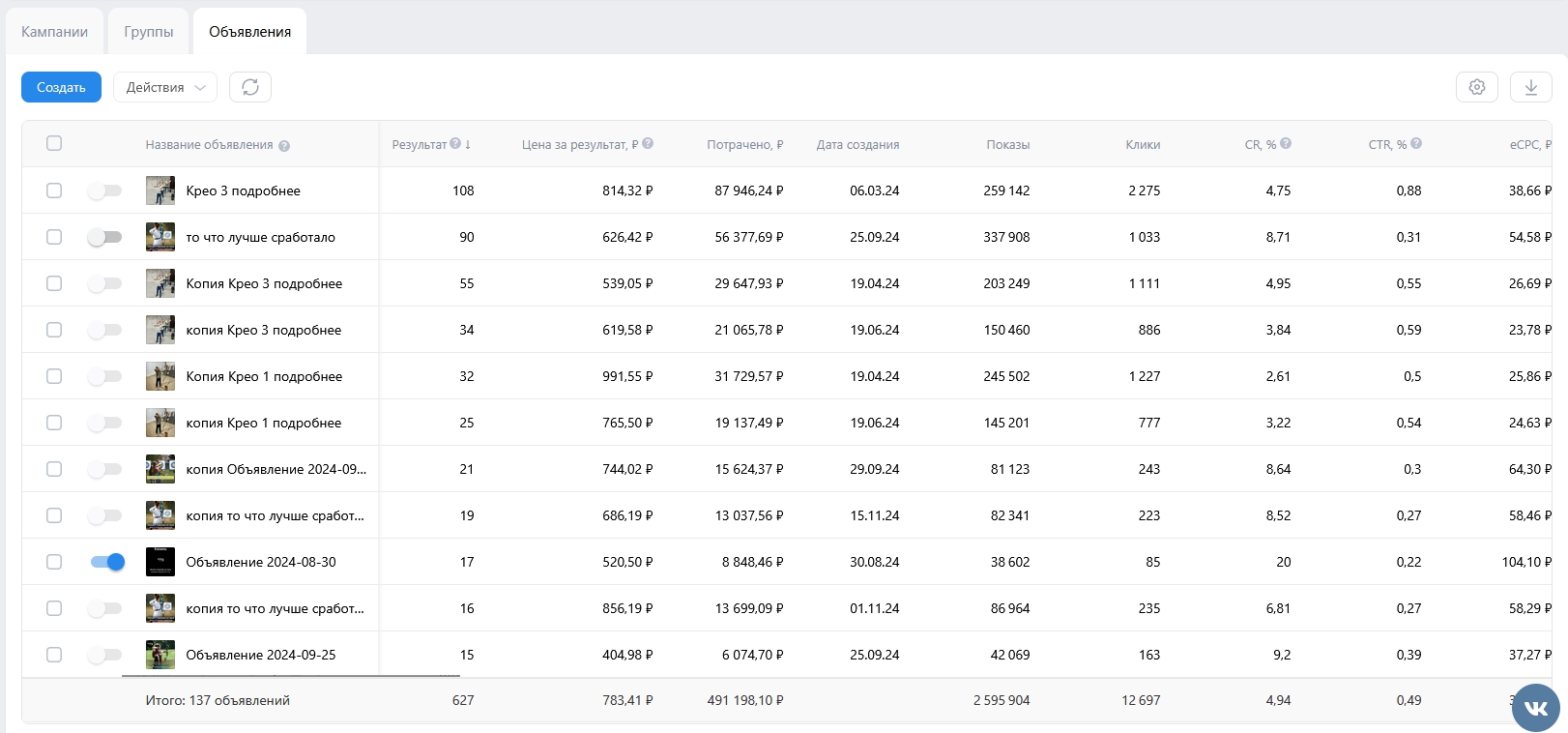The image size is (1568, 733).
Task: Sort by Результат column arrow
Action: 468,145
